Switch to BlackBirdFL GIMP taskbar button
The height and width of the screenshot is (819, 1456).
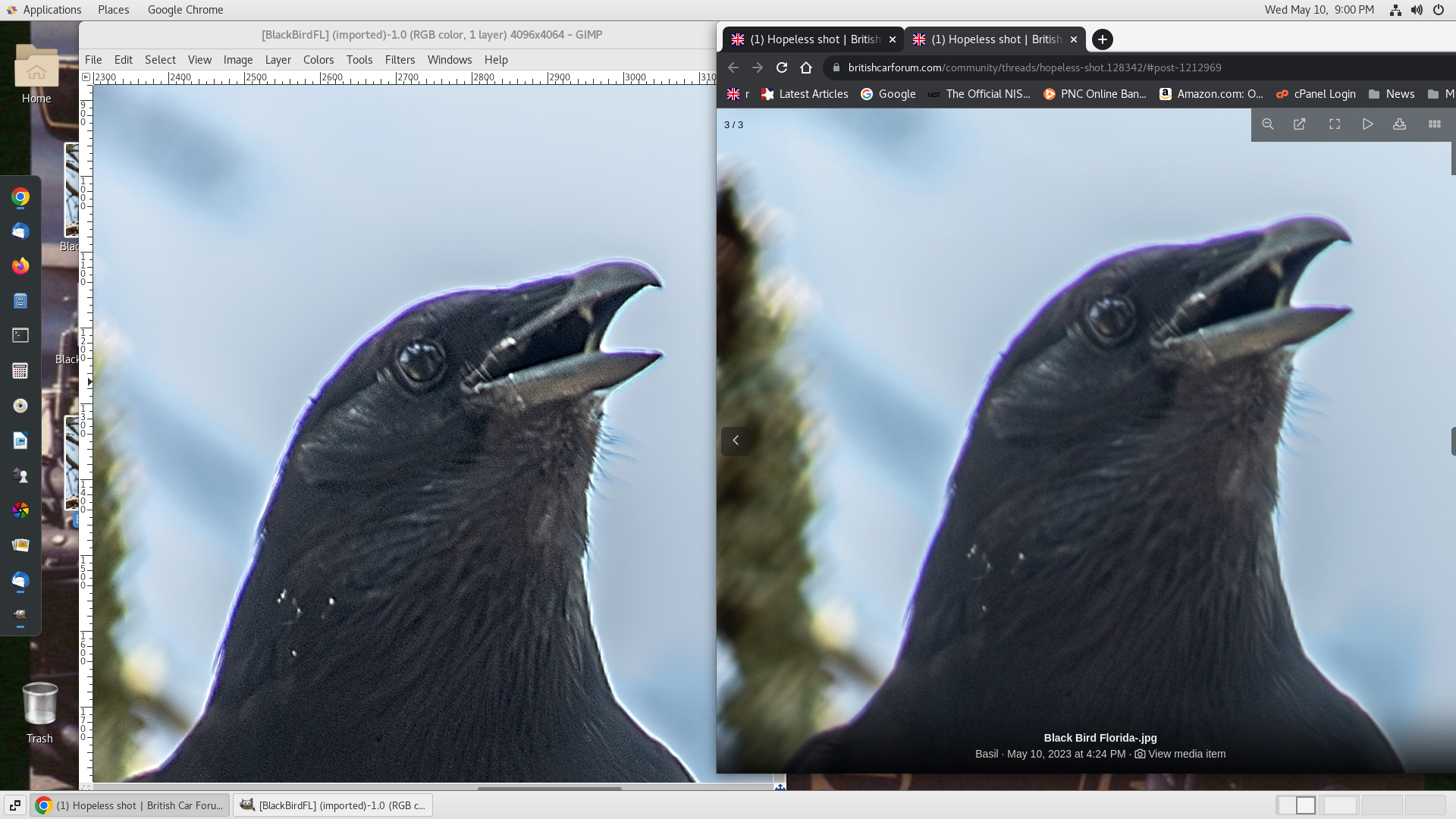(333, 805)
